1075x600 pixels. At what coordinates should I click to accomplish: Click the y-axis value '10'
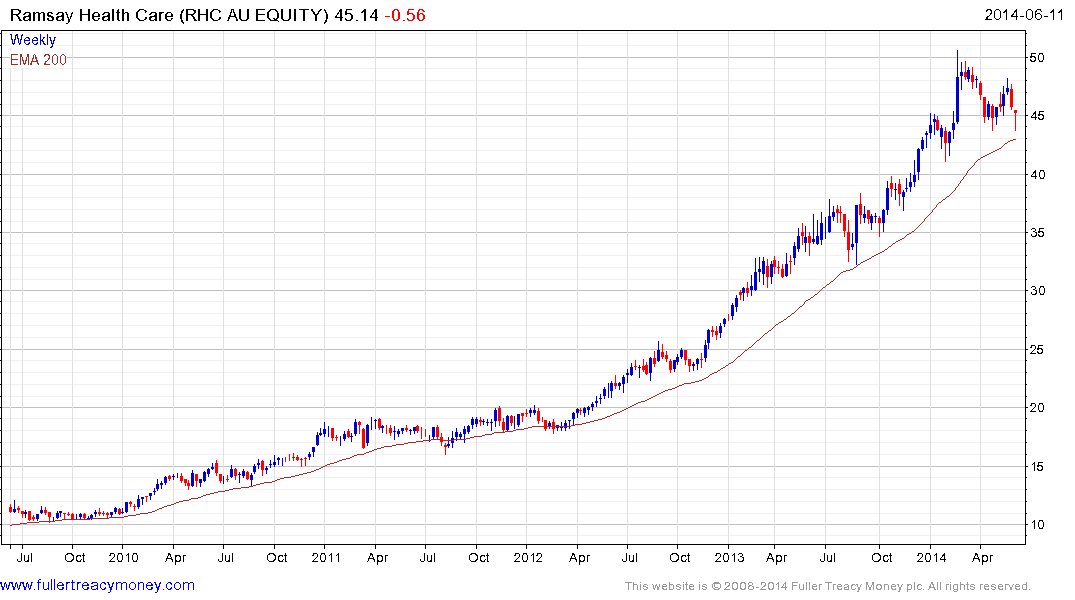pyautogui.click(x=1037, y=525)
